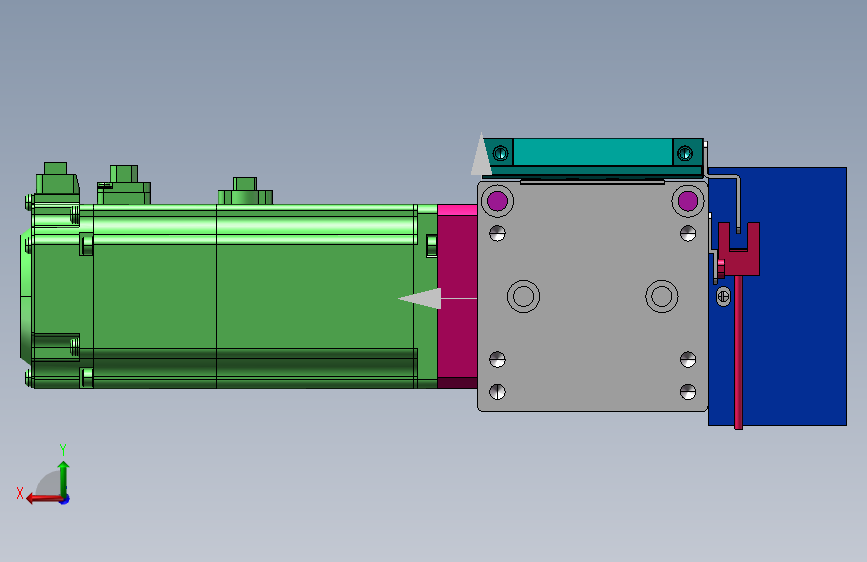This screenshot has width=867, height=562.
Task: Select the leftmost connector on motor top
Action: pos(57,180)
